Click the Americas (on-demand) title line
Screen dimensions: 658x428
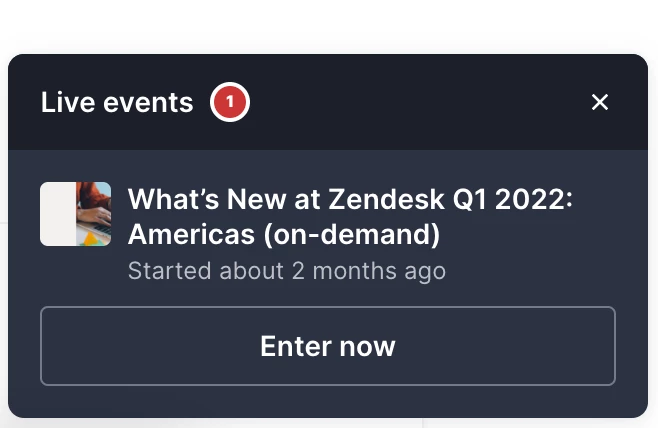pyautogui.click(x=284, y=234)
